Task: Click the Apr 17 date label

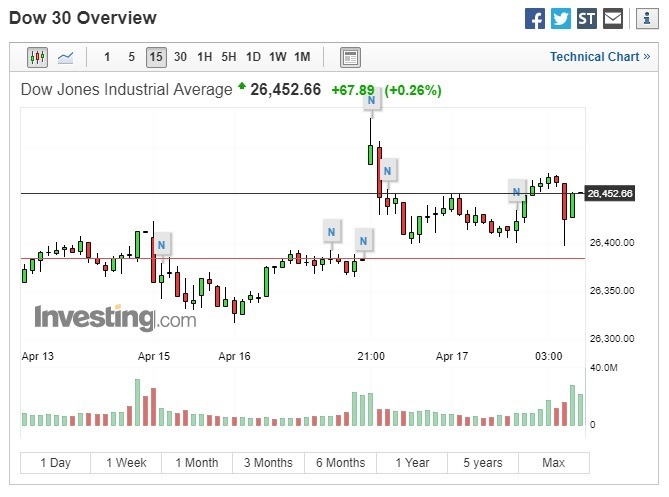Action: tap(452, 356)
